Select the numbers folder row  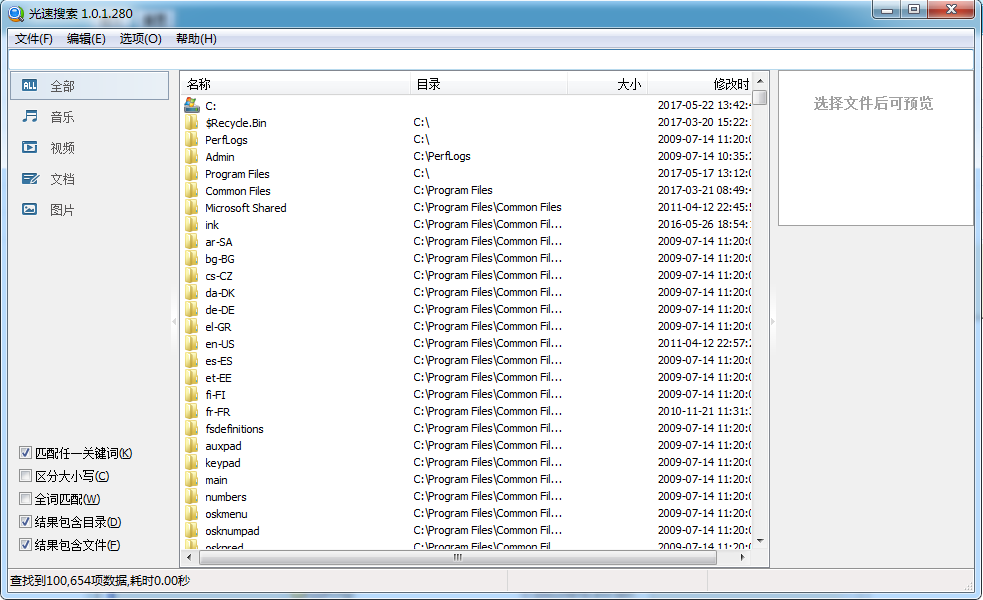[466, 497]
